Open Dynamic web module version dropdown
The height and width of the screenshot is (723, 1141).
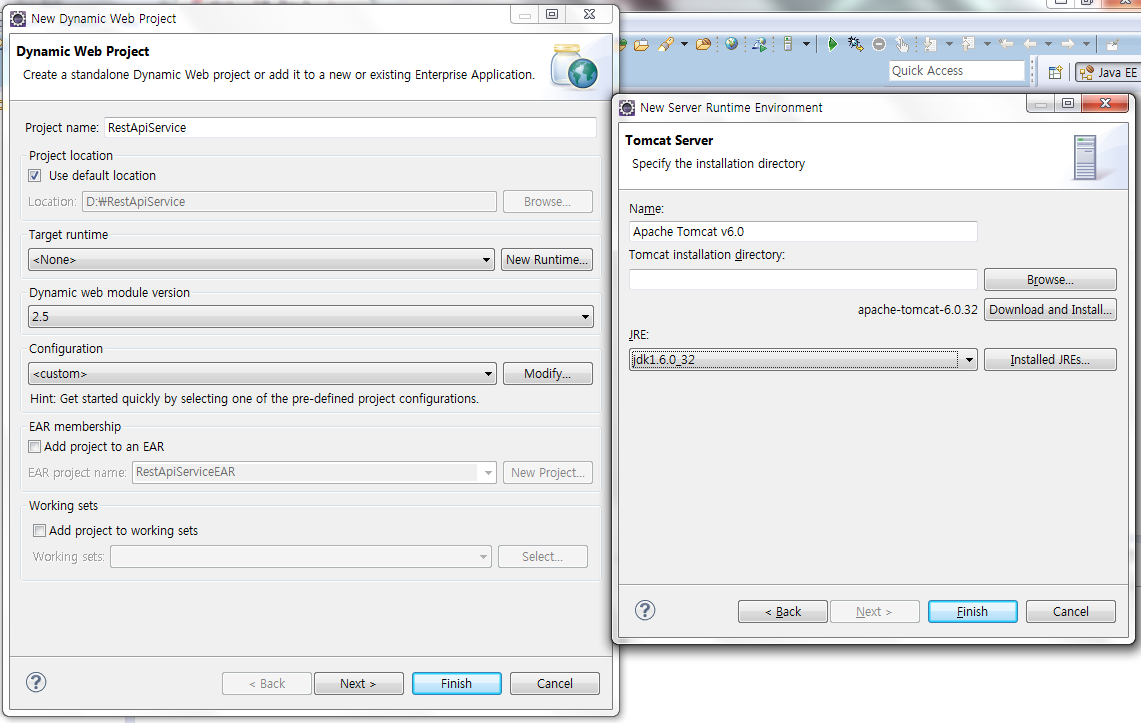(585, 317)
